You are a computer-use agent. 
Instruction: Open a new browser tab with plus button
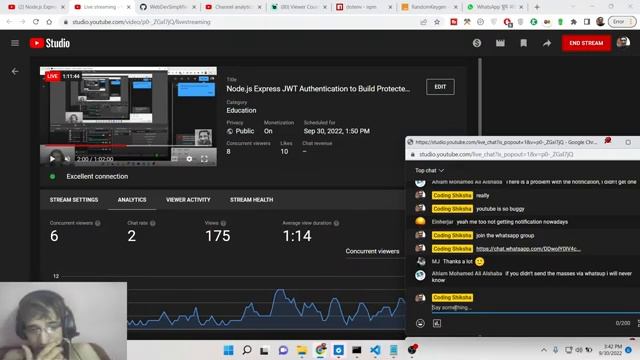537,7
